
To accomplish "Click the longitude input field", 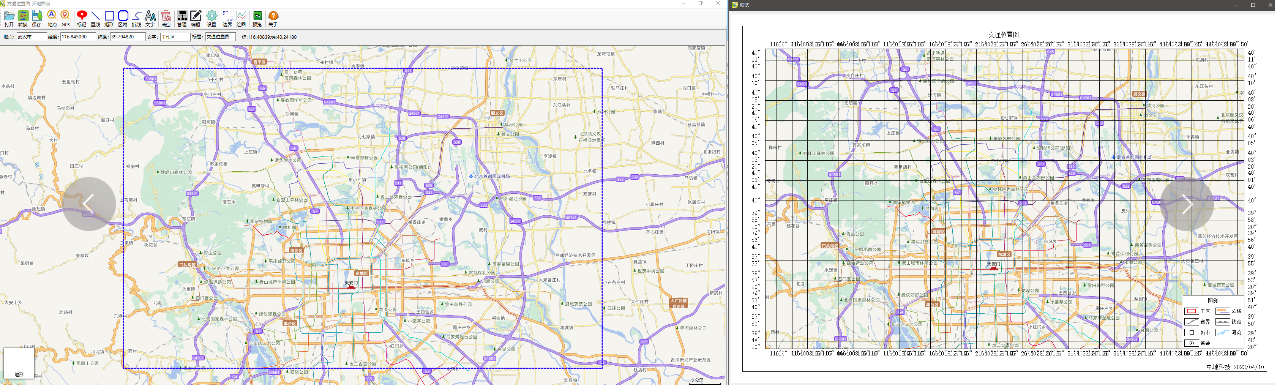I will point(78,37).
